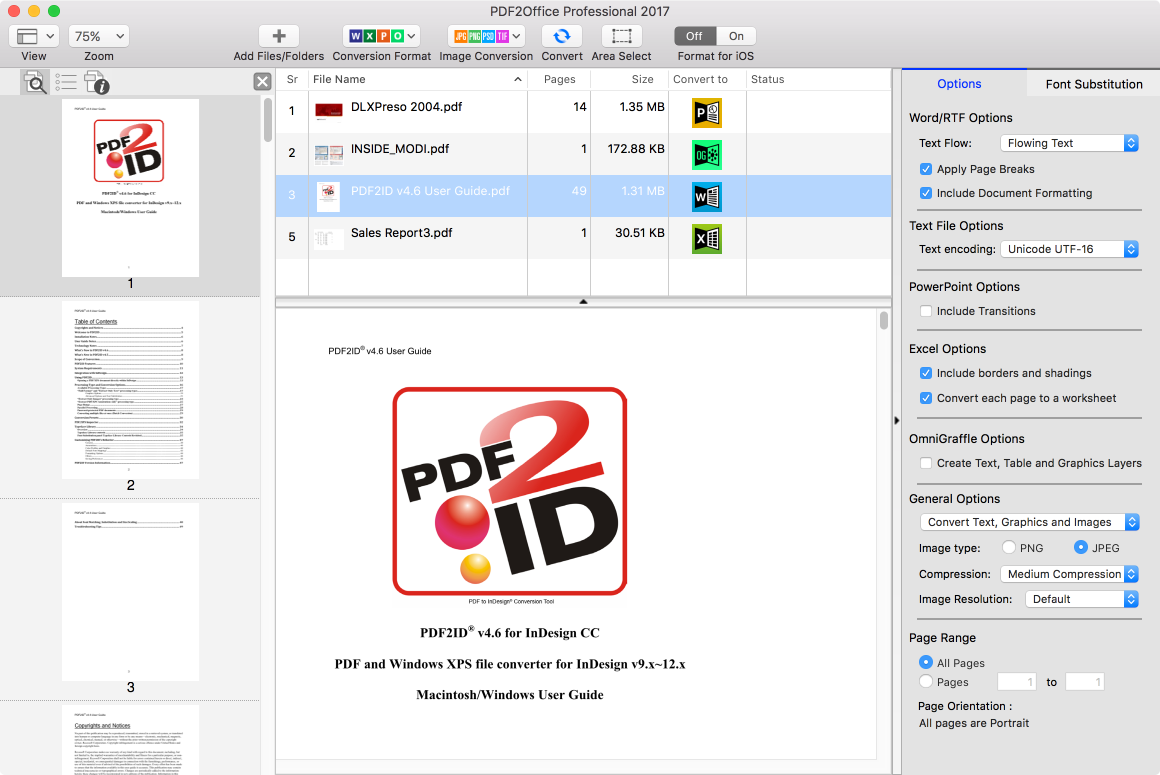Click the thumbnail sidebar scrollbar
The width and height of the screenshot is (1160, 775).
click(x=267, y=120)
